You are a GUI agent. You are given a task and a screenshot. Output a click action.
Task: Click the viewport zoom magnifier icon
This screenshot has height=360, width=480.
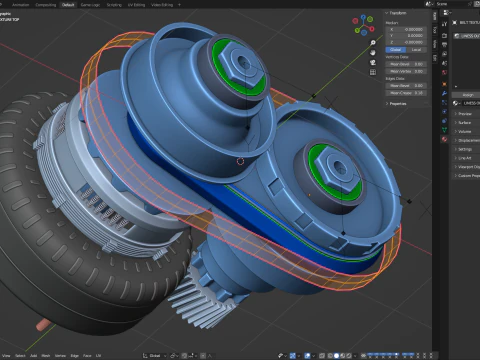[x=373, y=43]
